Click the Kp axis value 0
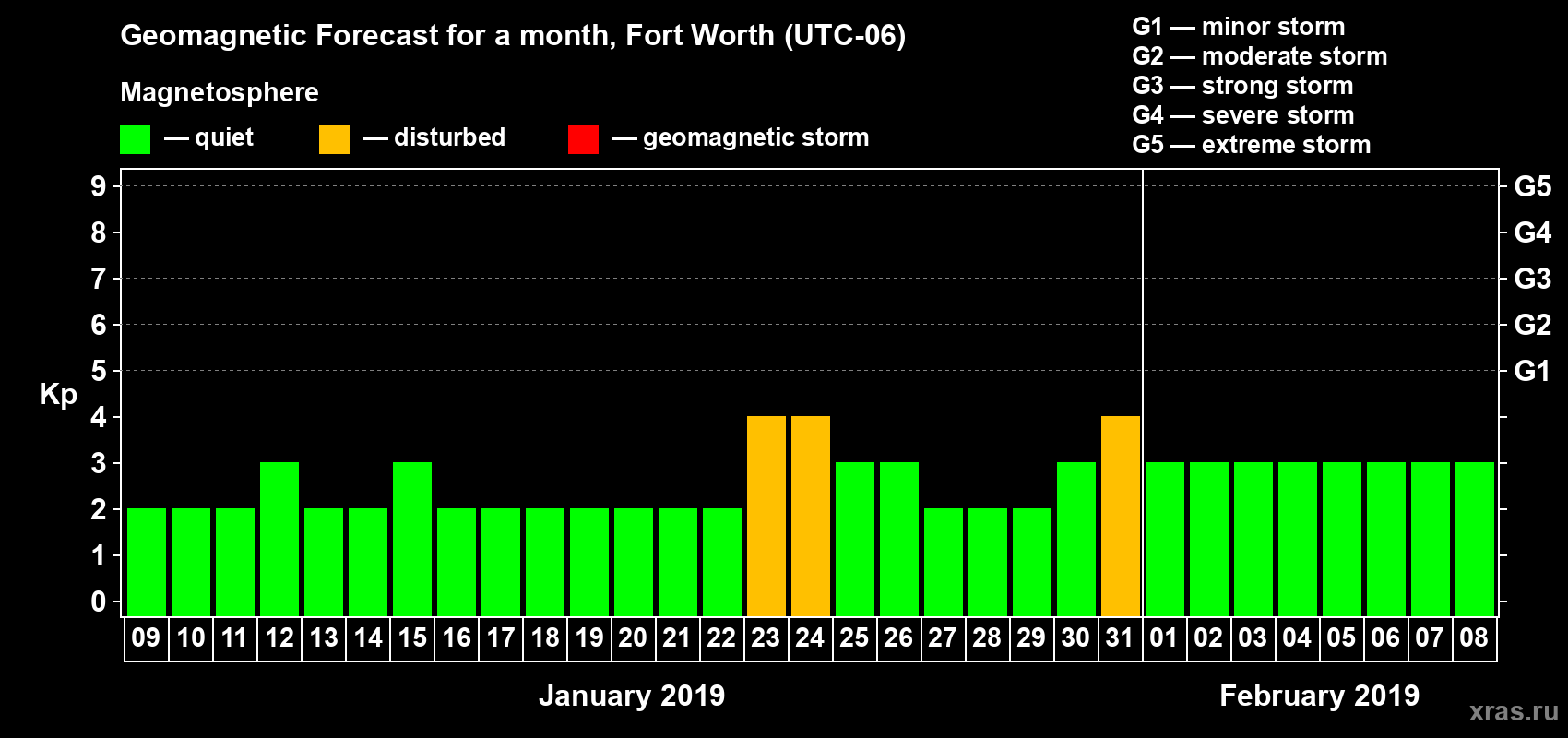The width and height of the screenshot is (1568, 738). pos(98,601)
